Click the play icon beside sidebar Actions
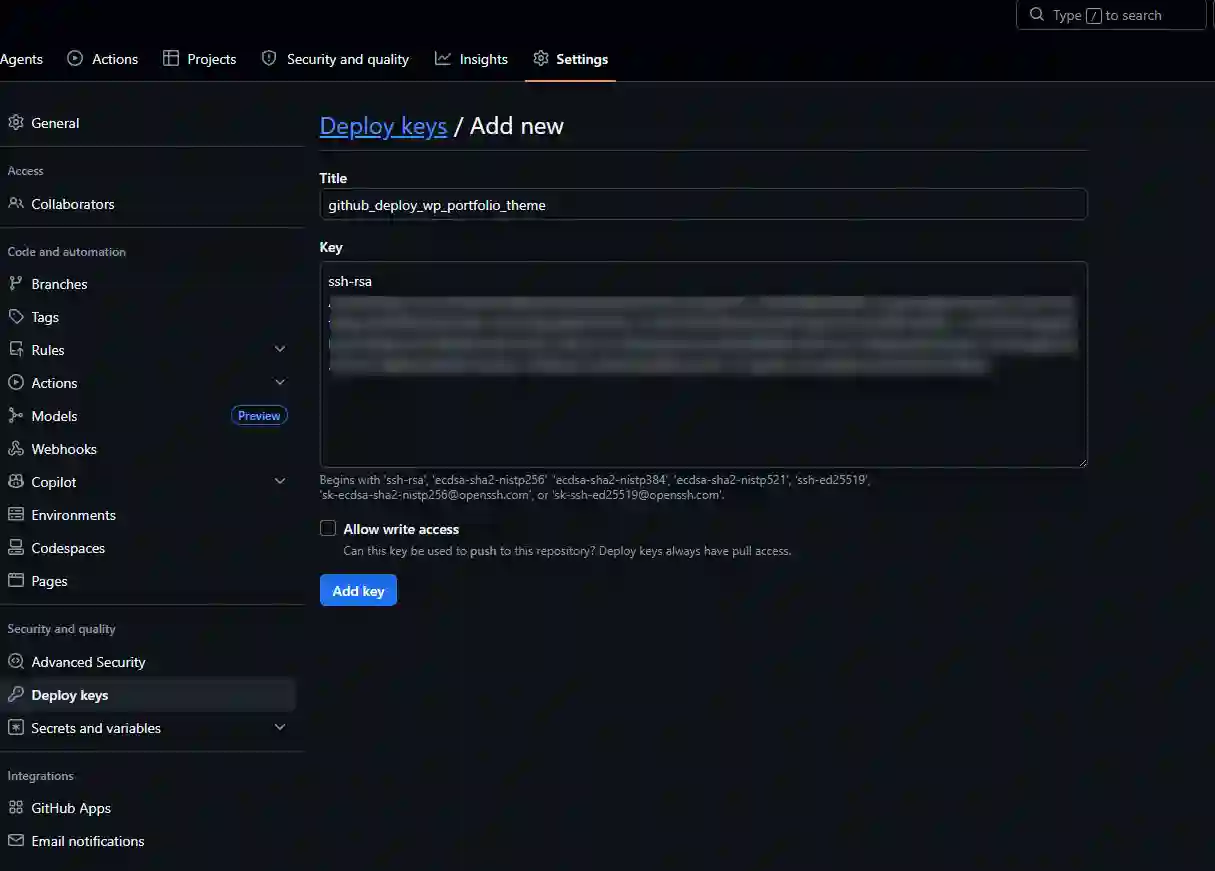Viewport: 1215px width, 871px height. click(15, 383)
